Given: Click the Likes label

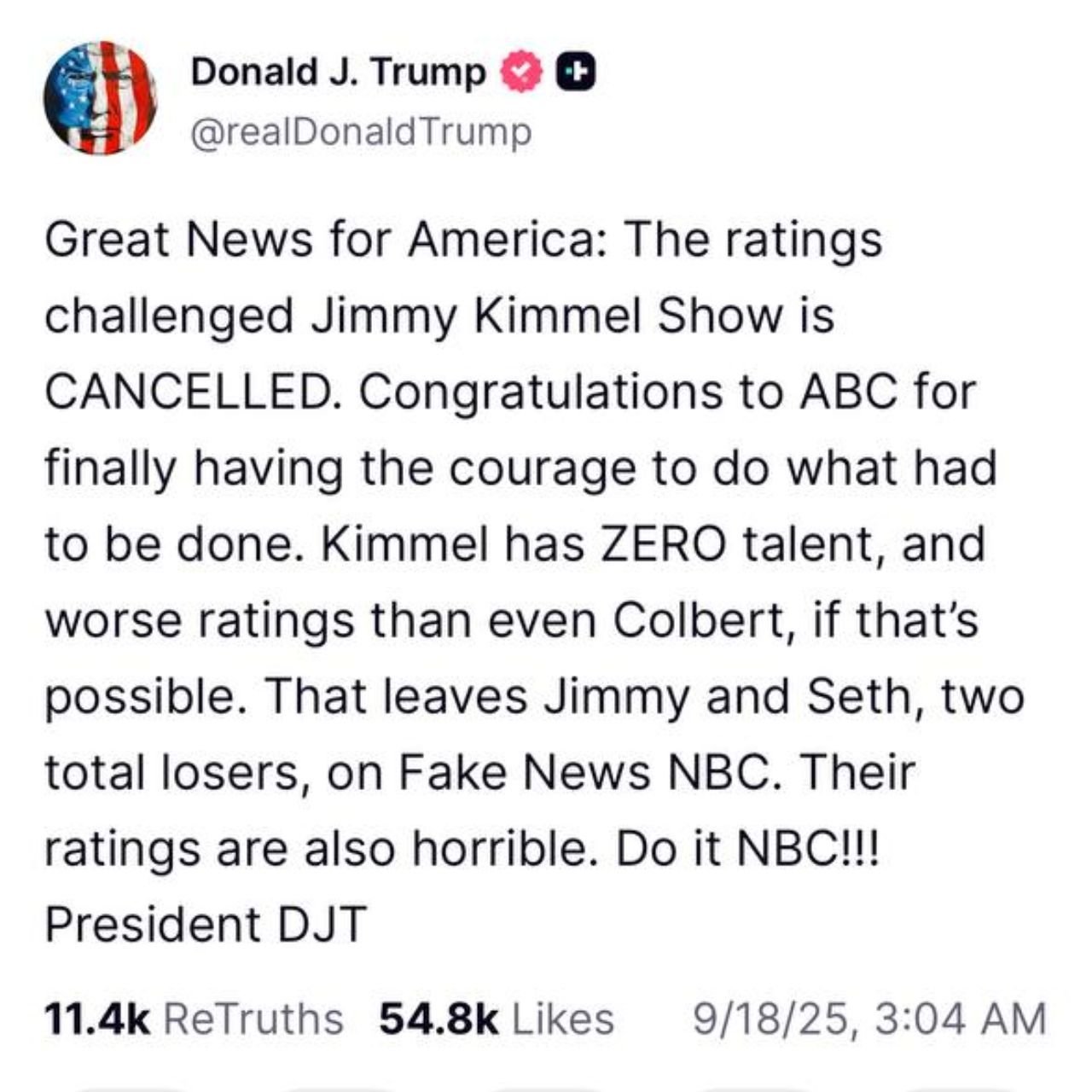Looking at the screenshot, I should [563, 1019].
